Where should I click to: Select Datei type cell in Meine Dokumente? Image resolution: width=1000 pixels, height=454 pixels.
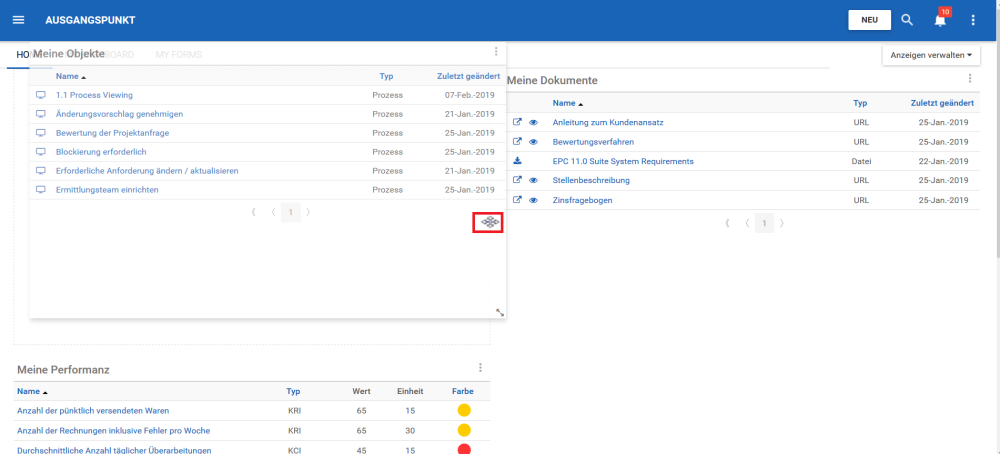[861, 161]
